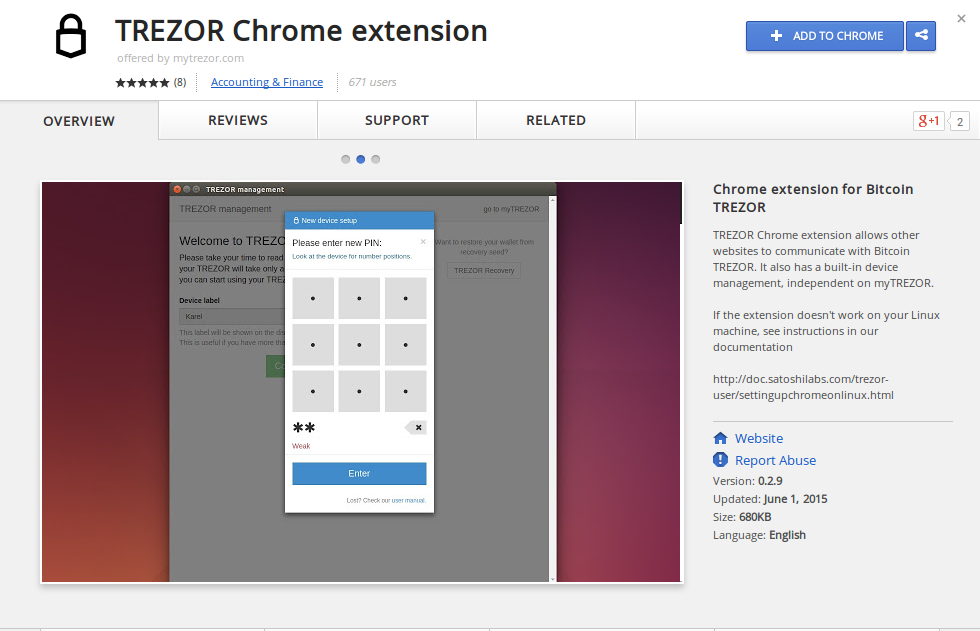Select the third screenshot carousel dot

pos(376,159)
